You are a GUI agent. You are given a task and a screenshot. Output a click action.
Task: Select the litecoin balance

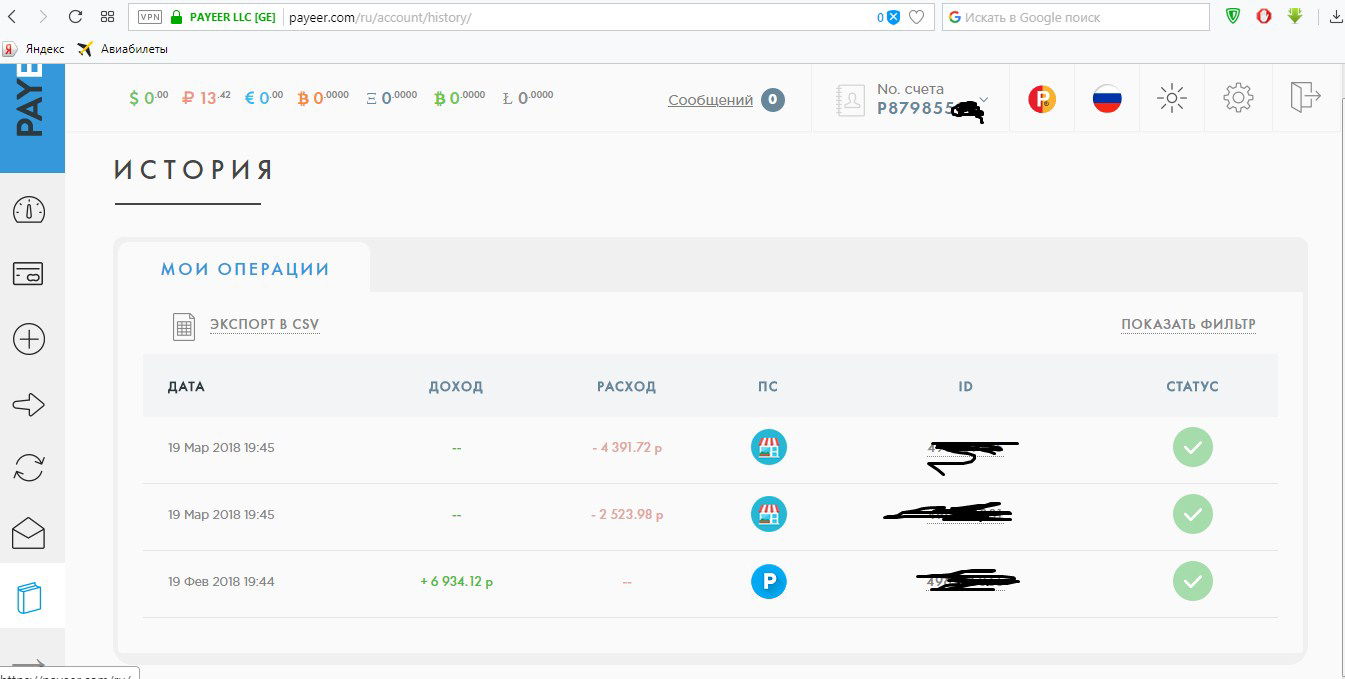(527, 98)
